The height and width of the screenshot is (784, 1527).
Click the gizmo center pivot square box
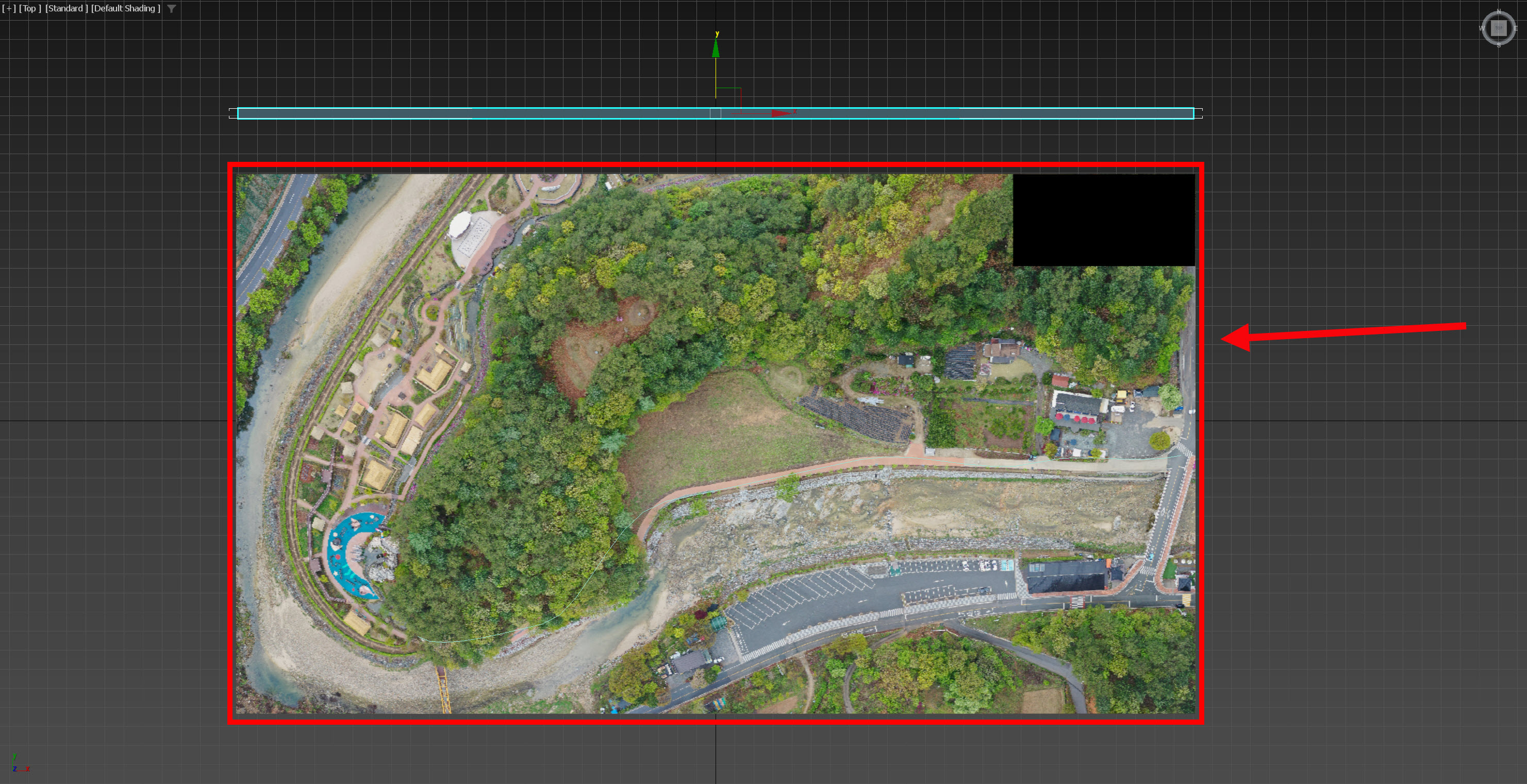[x=716, y=113]
